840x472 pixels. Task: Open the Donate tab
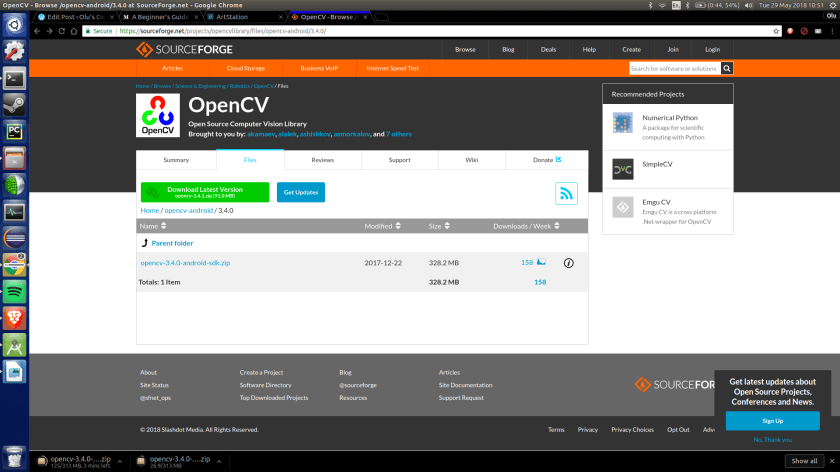(x=547, y=160)
